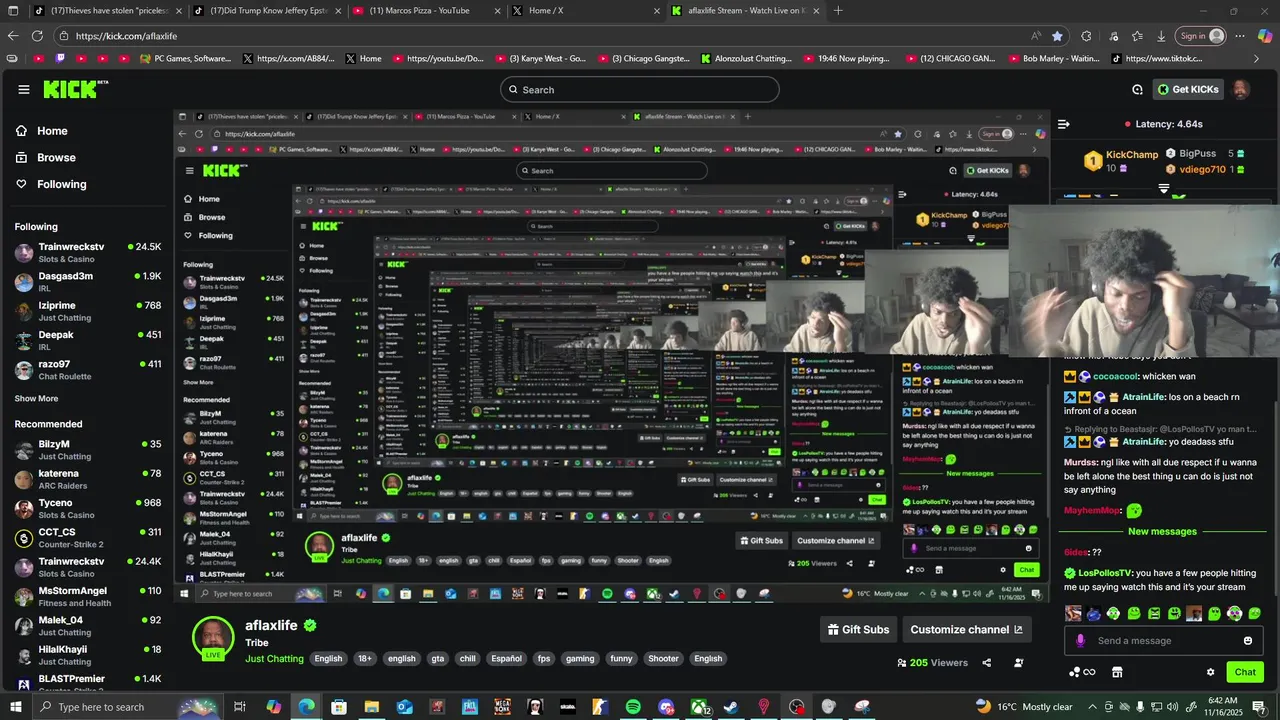
Task: Open Spotify from the Windows taskbar
Action: click(x=633, y=707)
